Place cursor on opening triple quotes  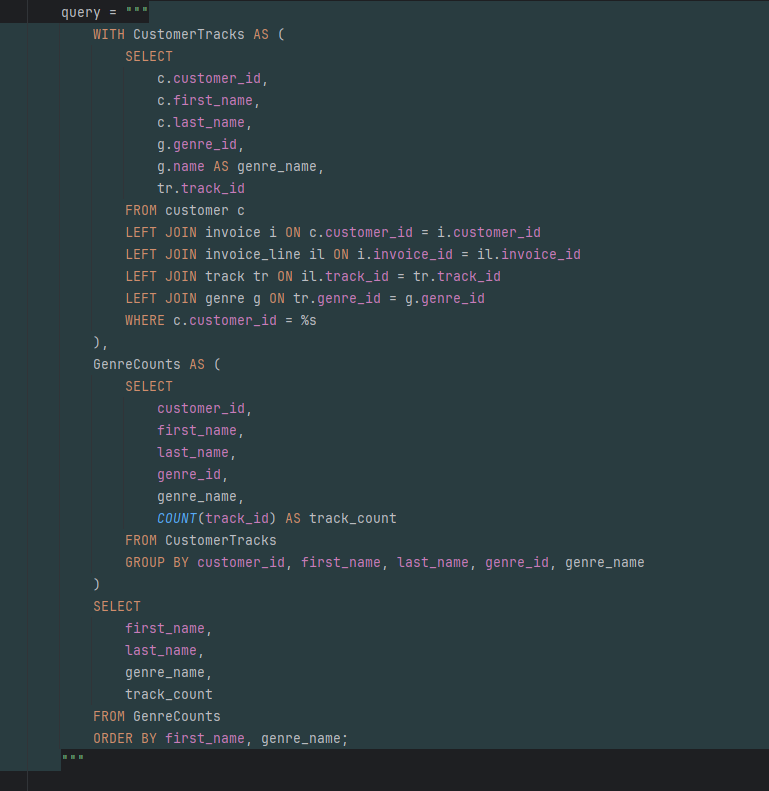(136, 12)
